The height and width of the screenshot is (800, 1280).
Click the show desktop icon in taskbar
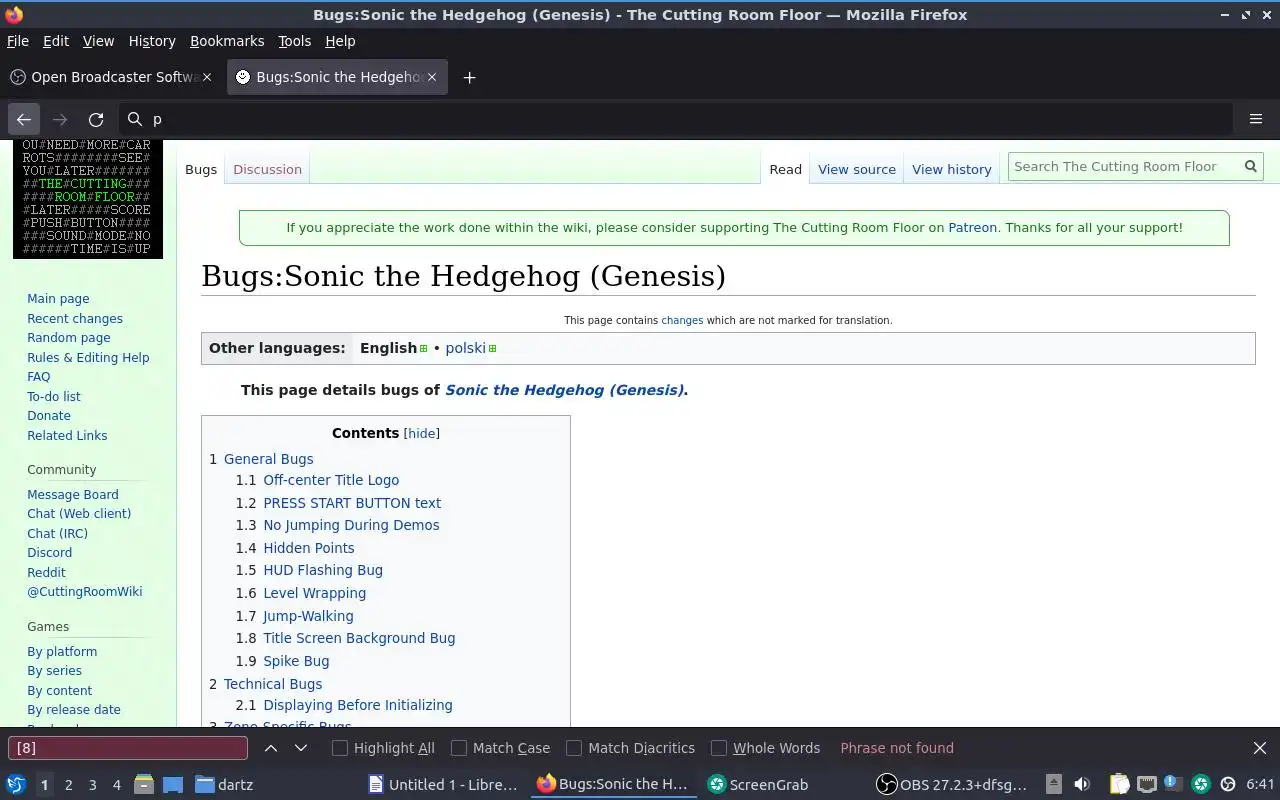[x=173, y=784]
